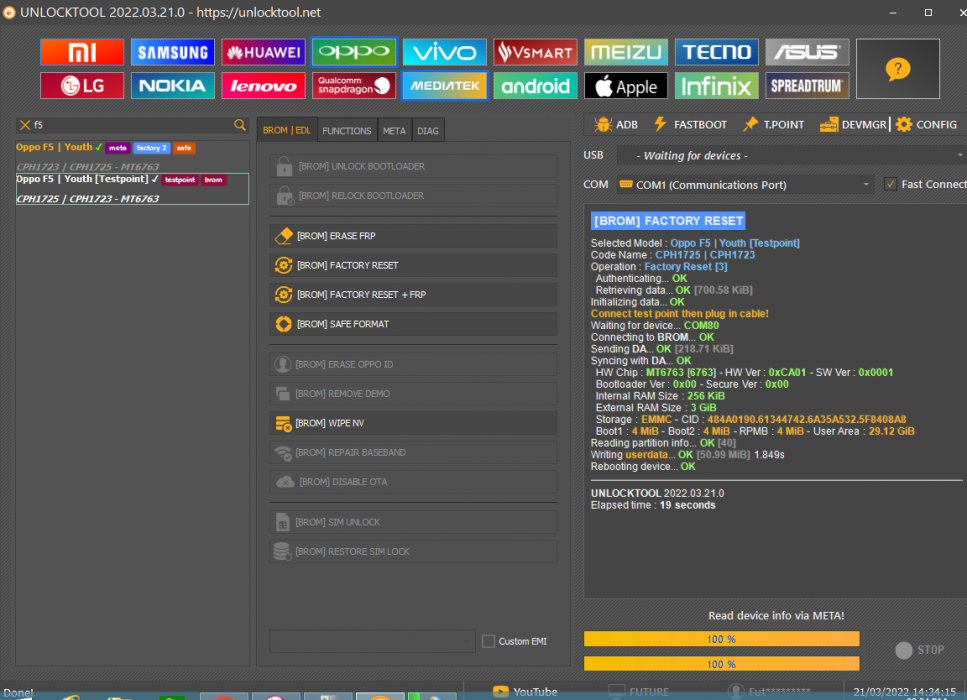The width and height of the screenshot is (967, 700).
Task: Click [BROM] DISABLE OTA button
Action: (413, 482)
